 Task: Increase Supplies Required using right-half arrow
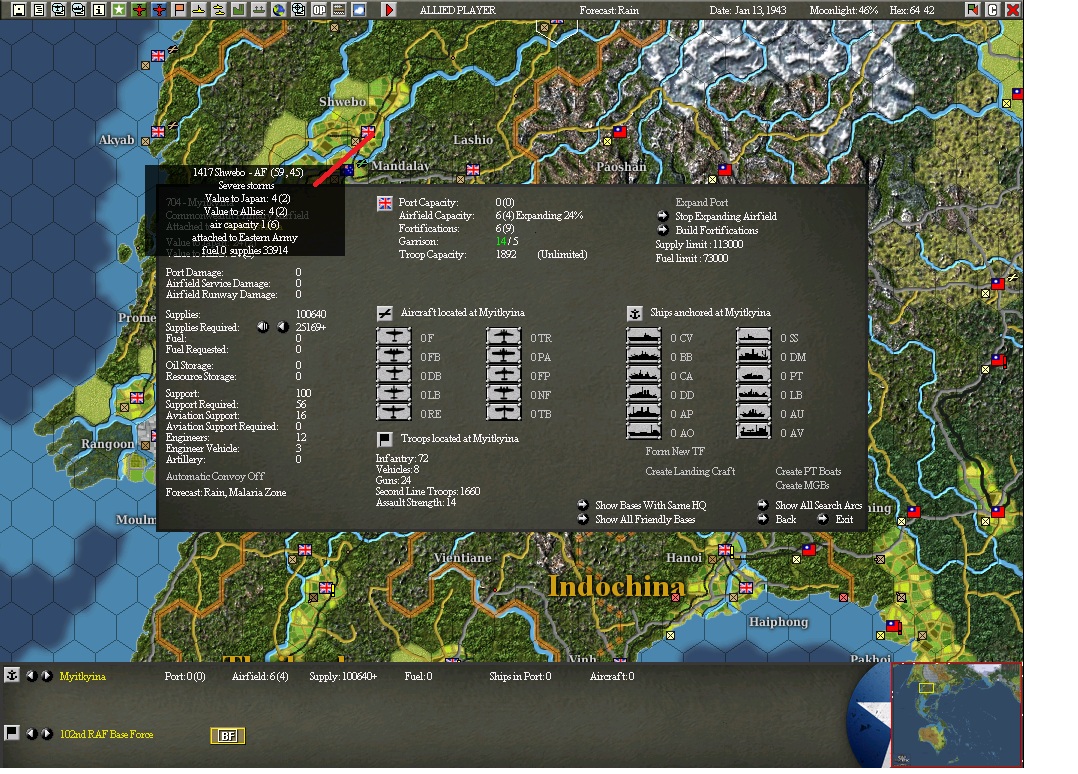(283, 327)
